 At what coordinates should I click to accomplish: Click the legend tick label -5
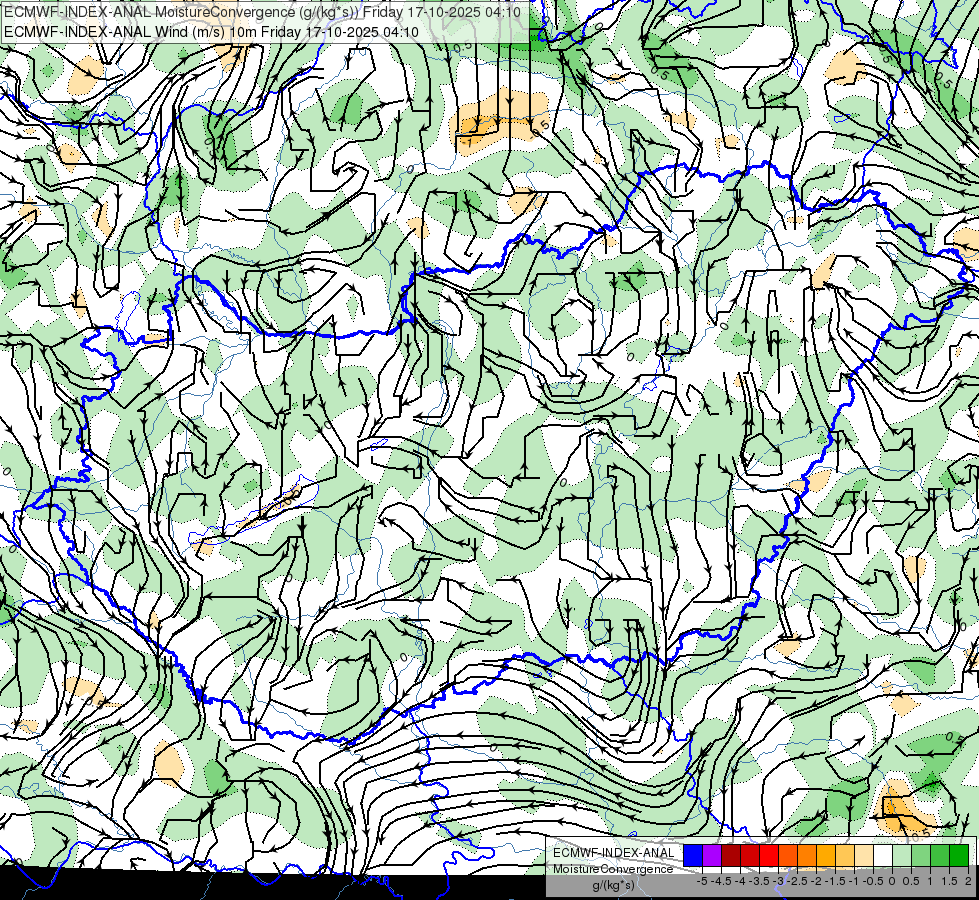pyautogui.click(x=702, y=881)
